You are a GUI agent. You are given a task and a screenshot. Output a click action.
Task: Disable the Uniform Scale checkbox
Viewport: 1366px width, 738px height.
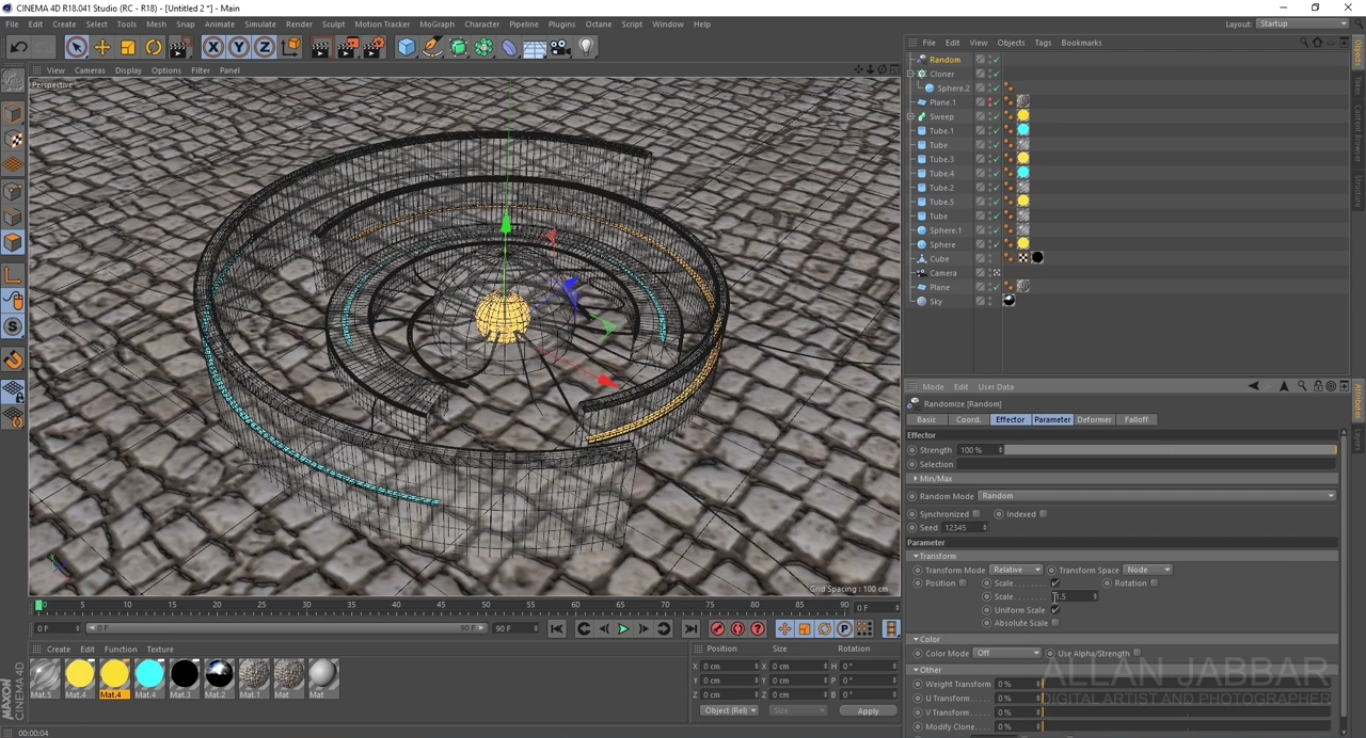[1055, 610]
